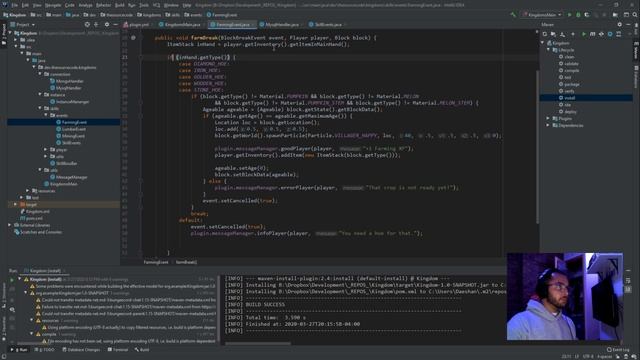Run Maven build green play icon
640x360 pixels.
click(584, 34)
